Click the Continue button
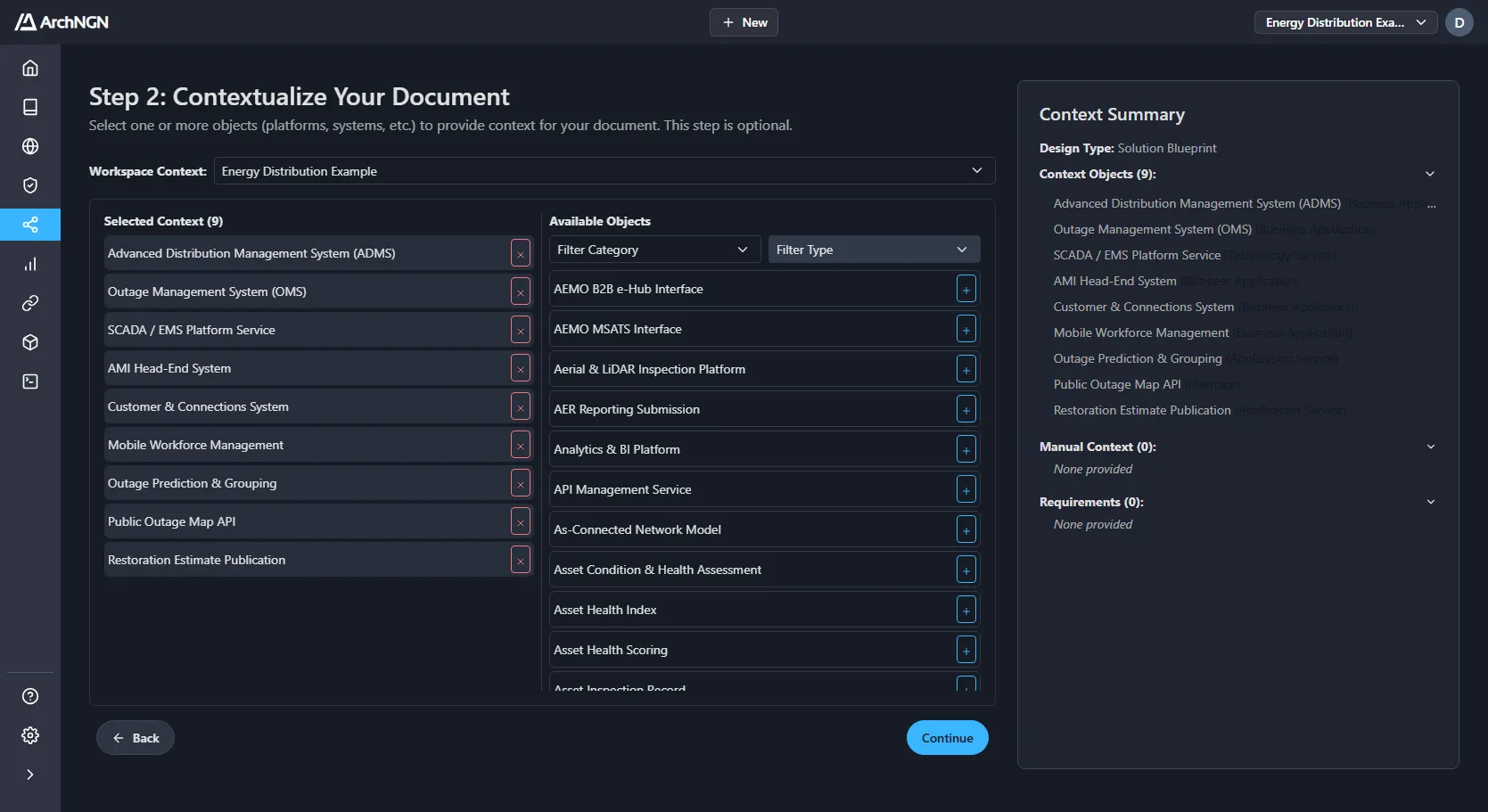Image resolution: width=1488 pixels, height=812 pixels. point(947,738)
